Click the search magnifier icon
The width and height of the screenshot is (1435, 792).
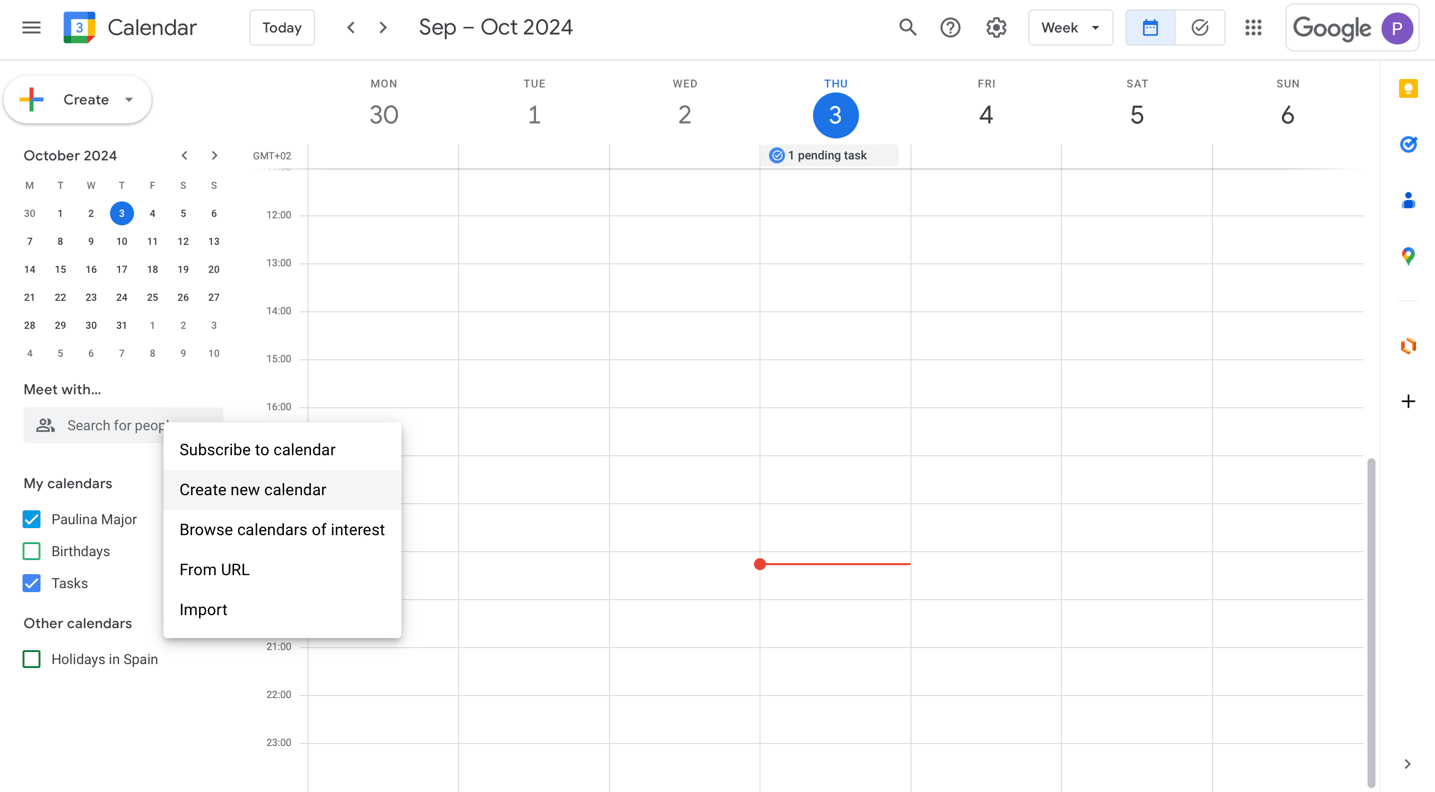click(x=907, y=28)
